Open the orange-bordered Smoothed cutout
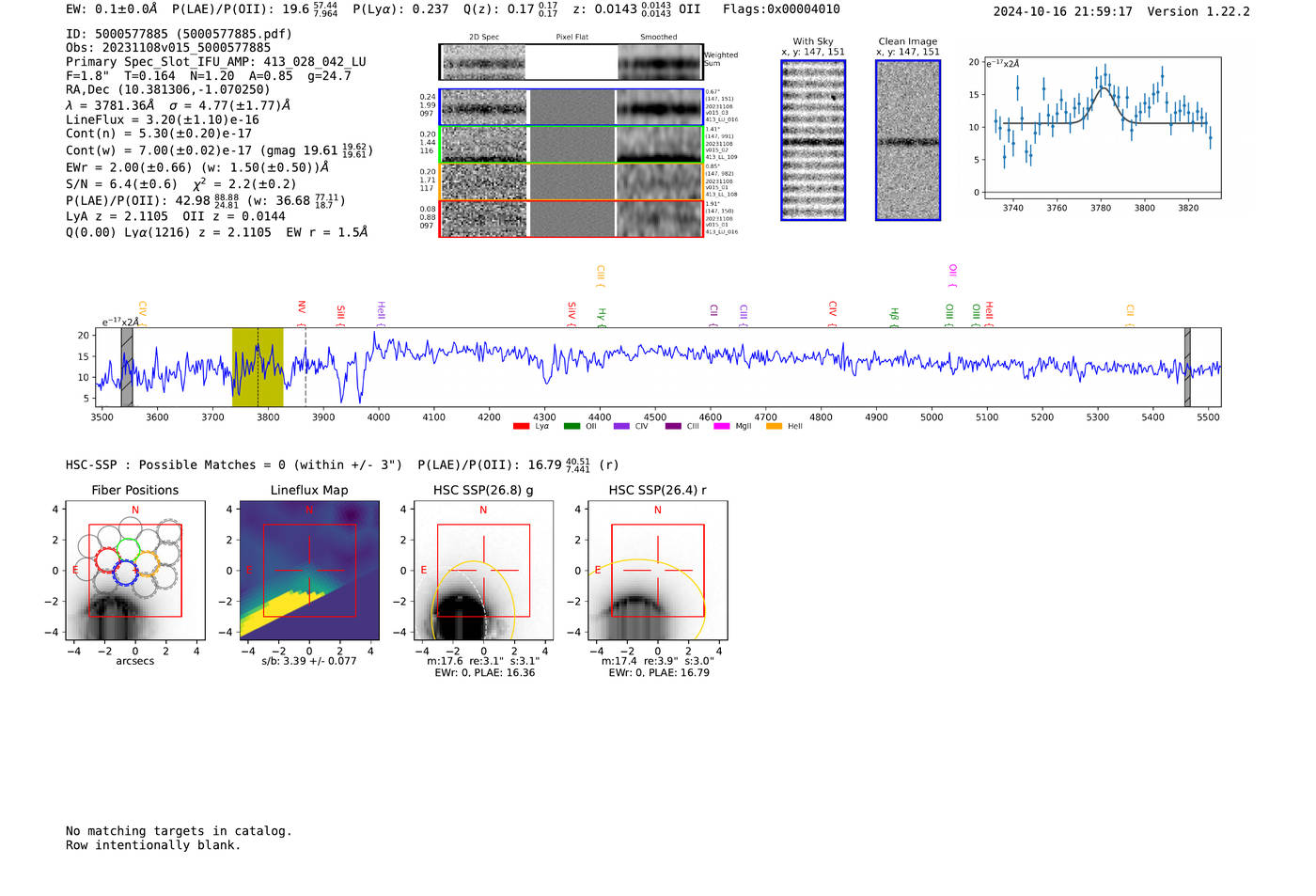 (659, 181)
